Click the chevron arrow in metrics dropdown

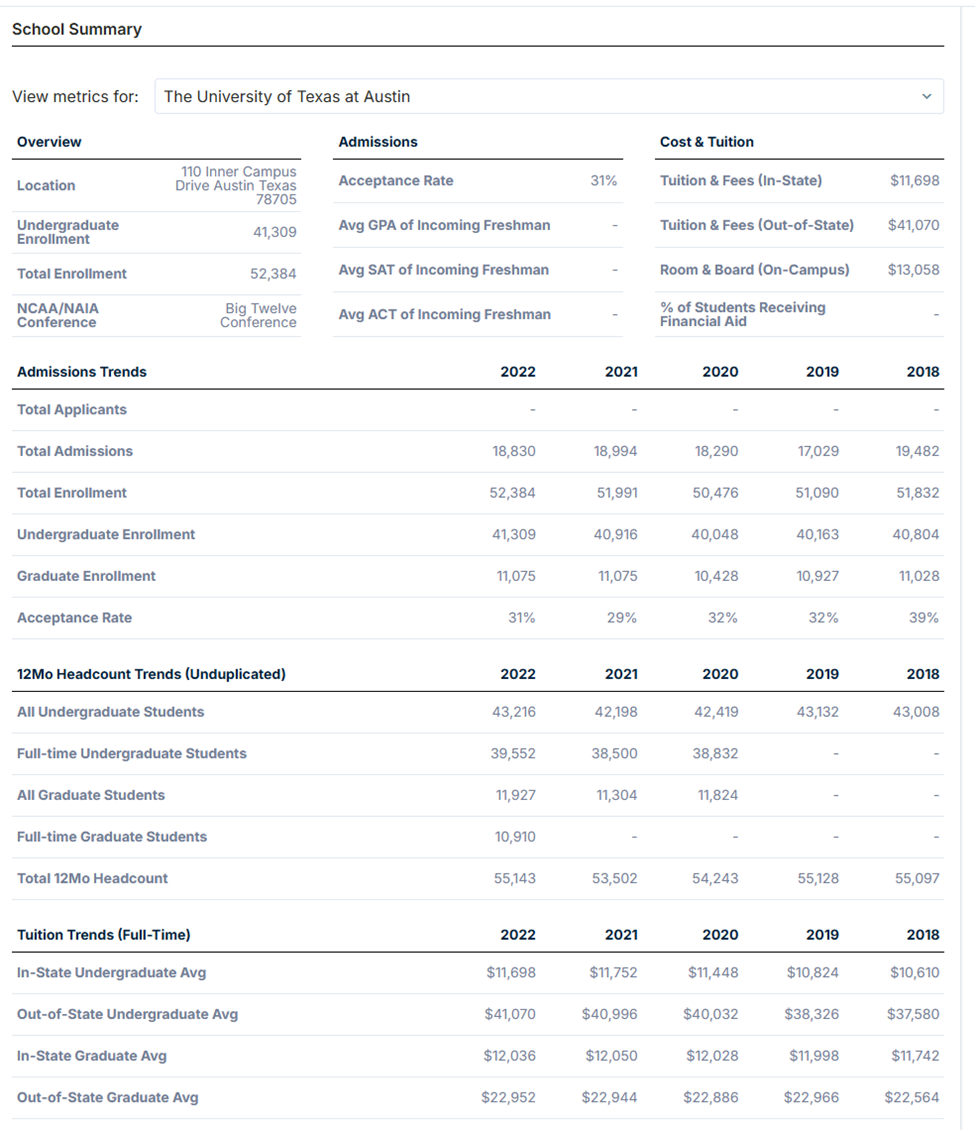click(x=927, y=97)
